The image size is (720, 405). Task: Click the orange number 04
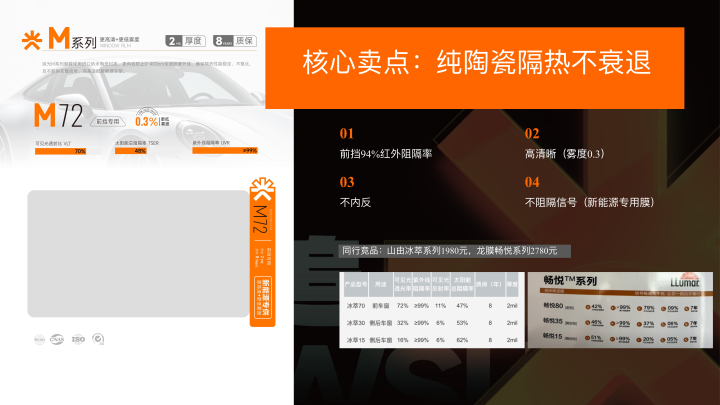click(x=532, y=182)
